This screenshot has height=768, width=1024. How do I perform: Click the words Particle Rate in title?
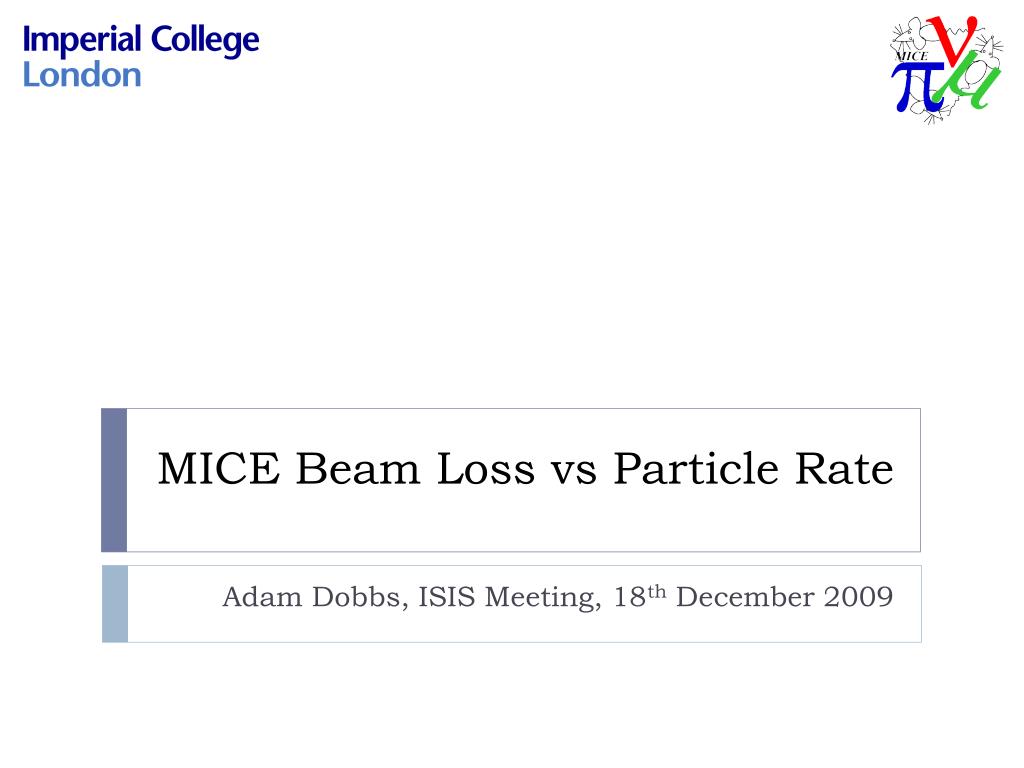753,469
